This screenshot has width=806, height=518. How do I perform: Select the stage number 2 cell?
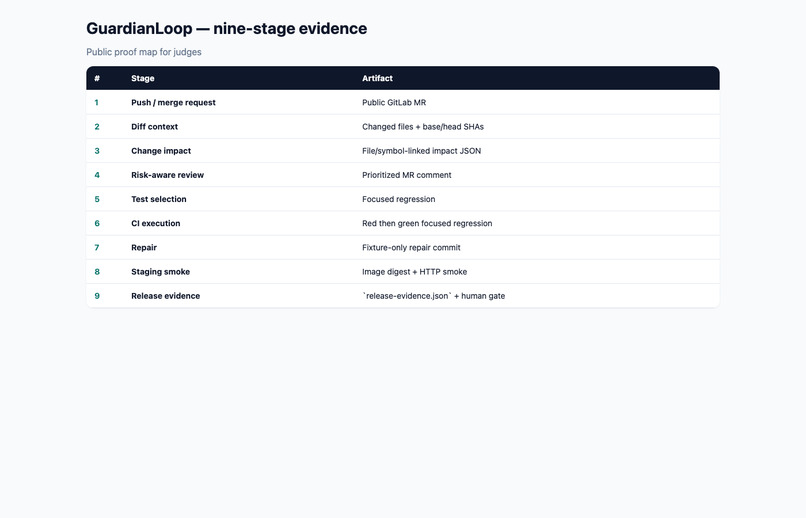[x=97, y=126]
